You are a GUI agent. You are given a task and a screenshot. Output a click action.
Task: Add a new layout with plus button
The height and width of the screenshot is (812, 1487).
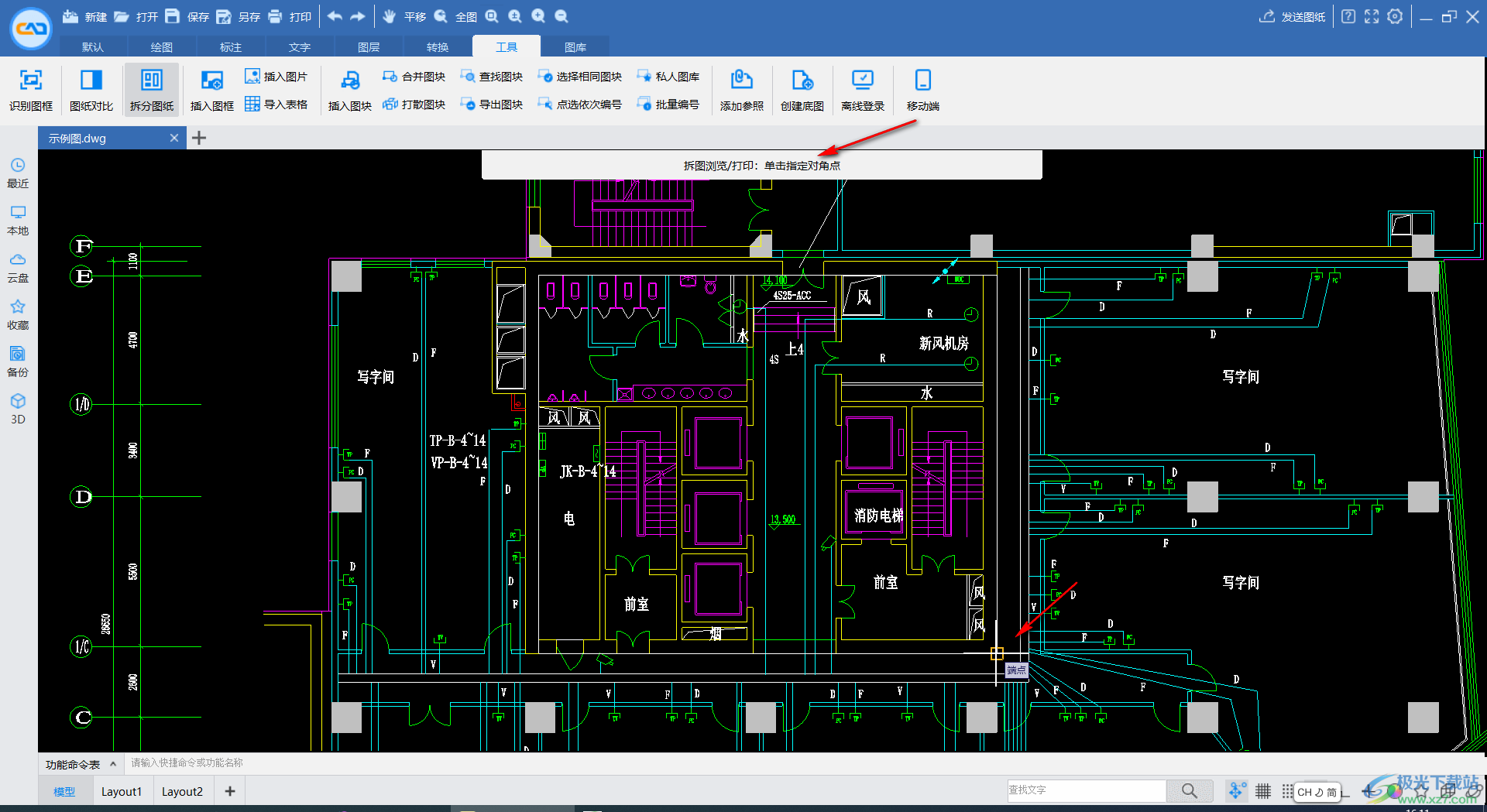tap(230, 790)
